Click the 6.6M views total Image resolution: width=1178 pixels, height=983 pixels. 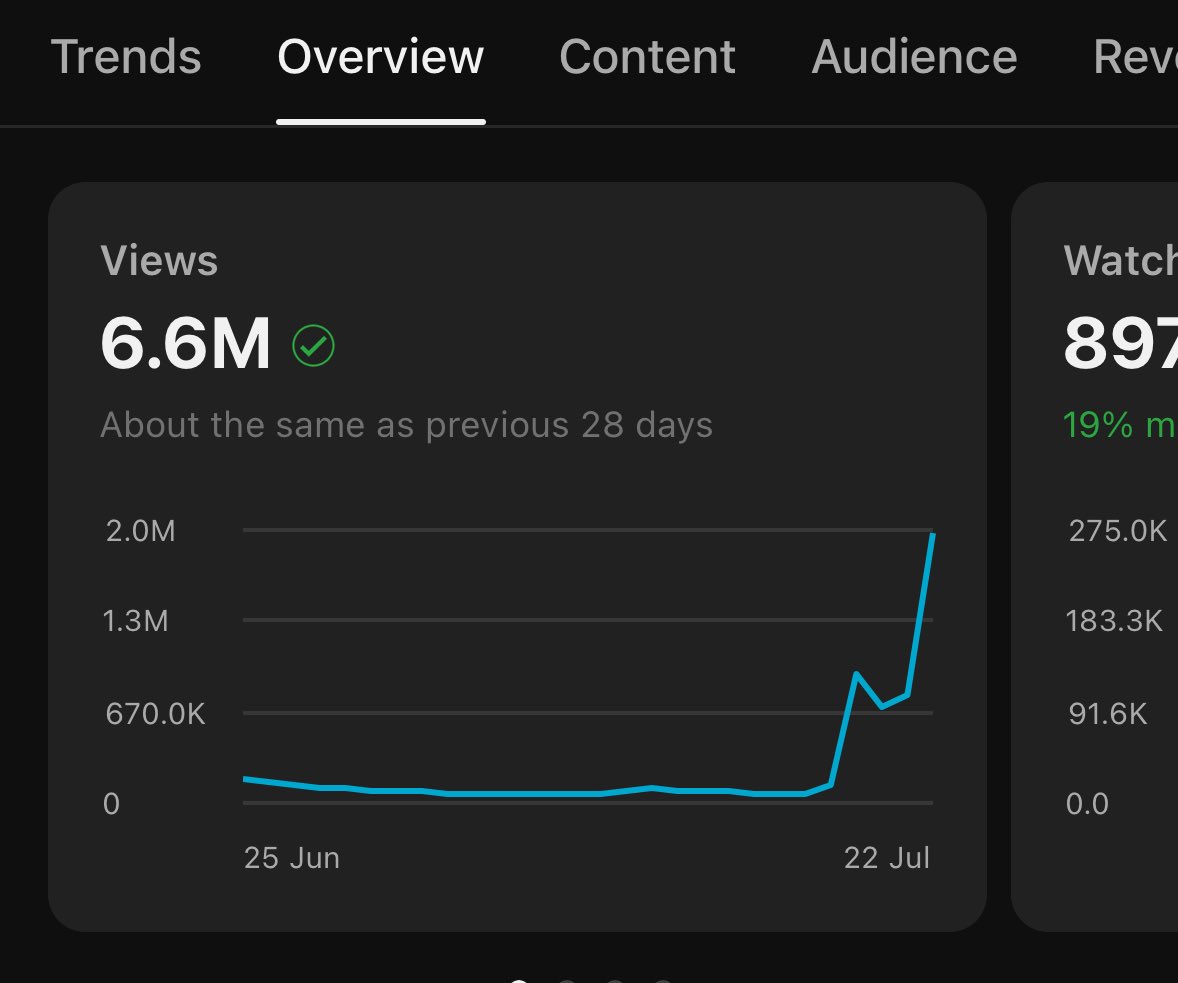point(186,343)
